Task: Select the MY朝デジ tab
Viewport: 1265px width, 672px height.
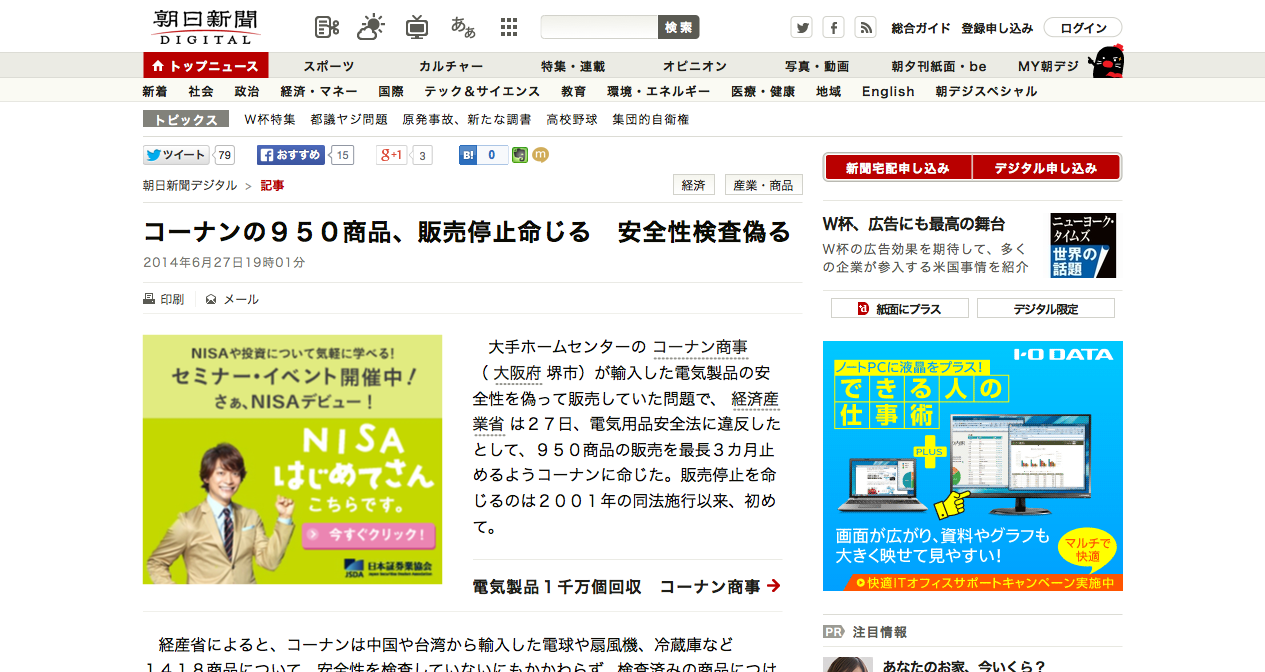Action: tap(1048, 66)
